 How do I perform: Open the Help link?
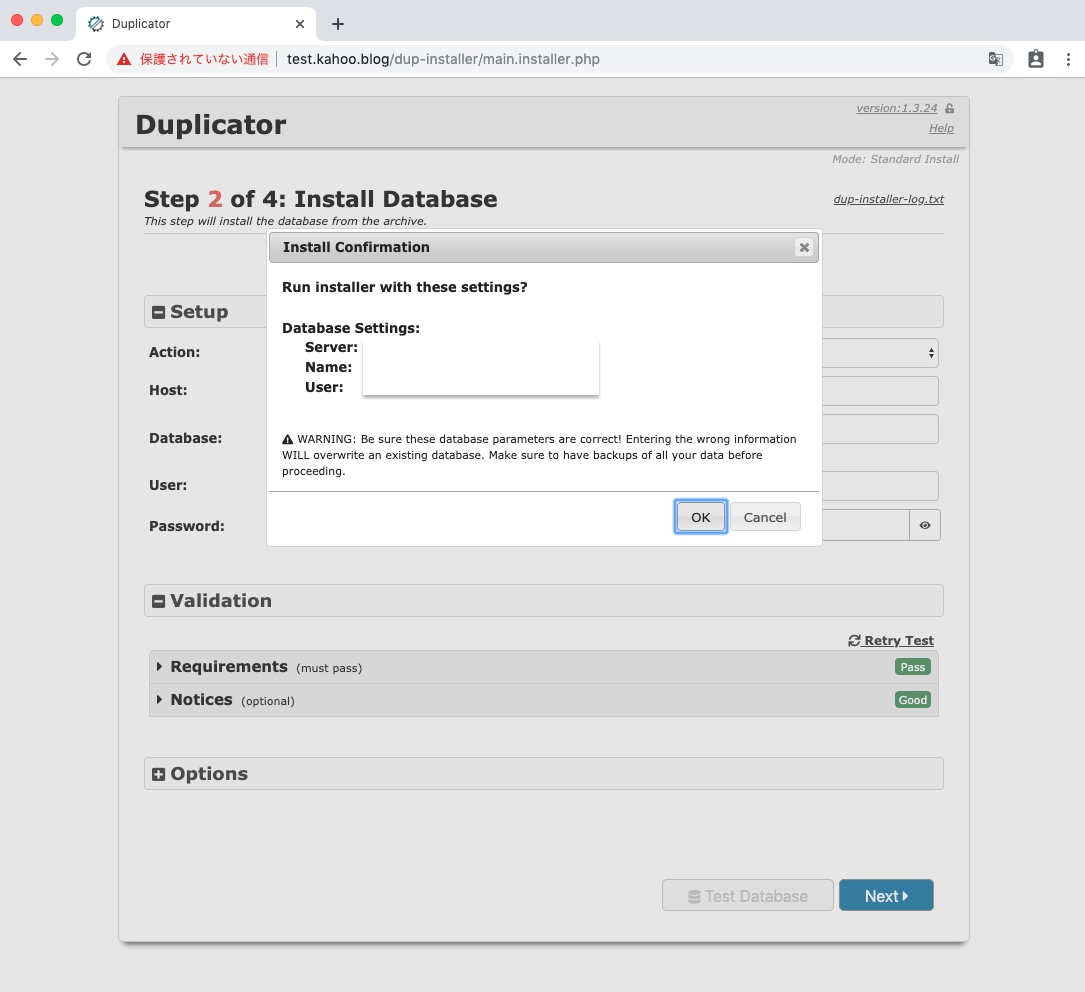(x=941, y=128)
